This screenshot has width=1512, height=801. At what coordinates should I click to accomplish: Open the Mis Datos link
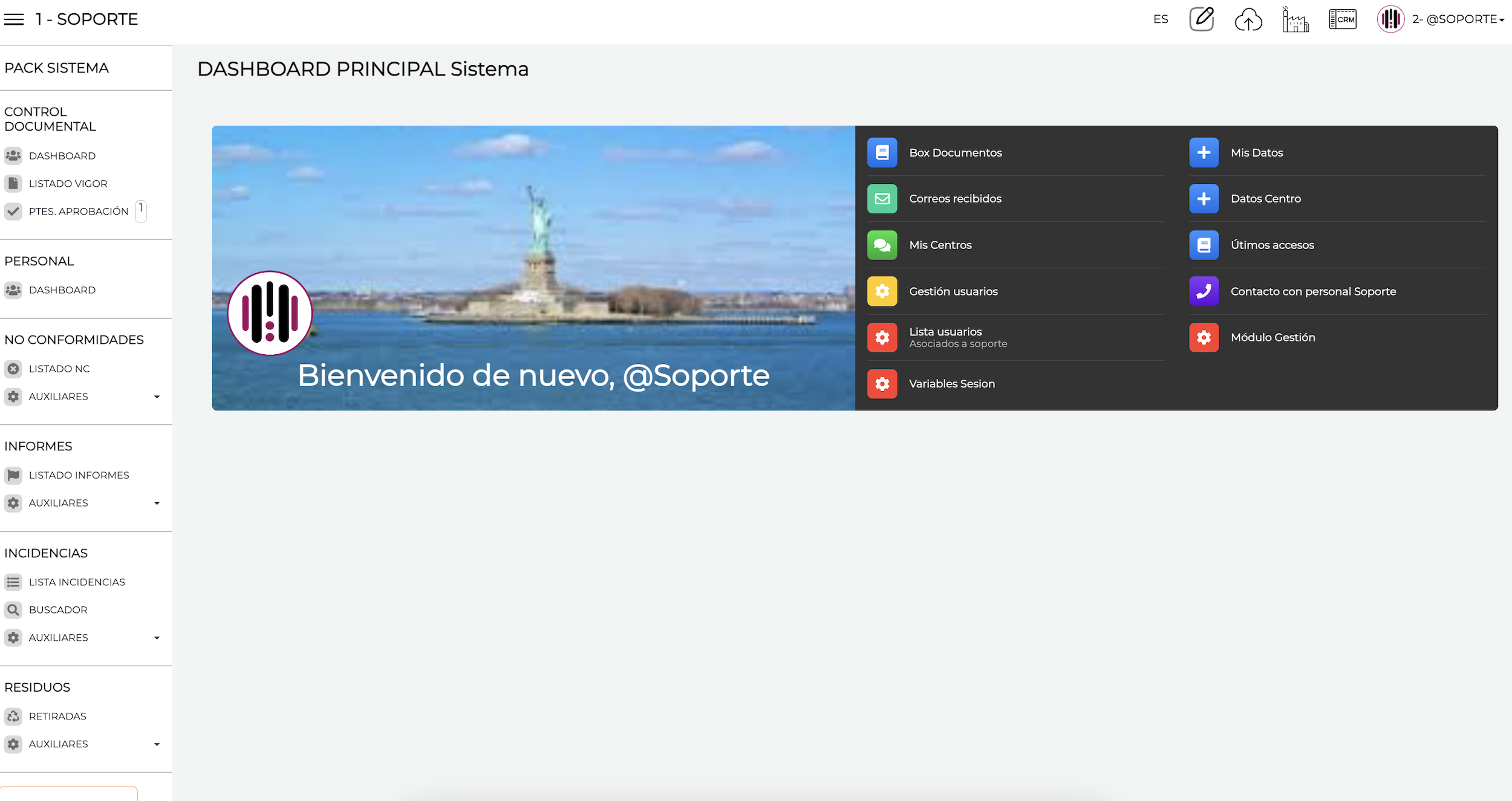coord(1257,153)
